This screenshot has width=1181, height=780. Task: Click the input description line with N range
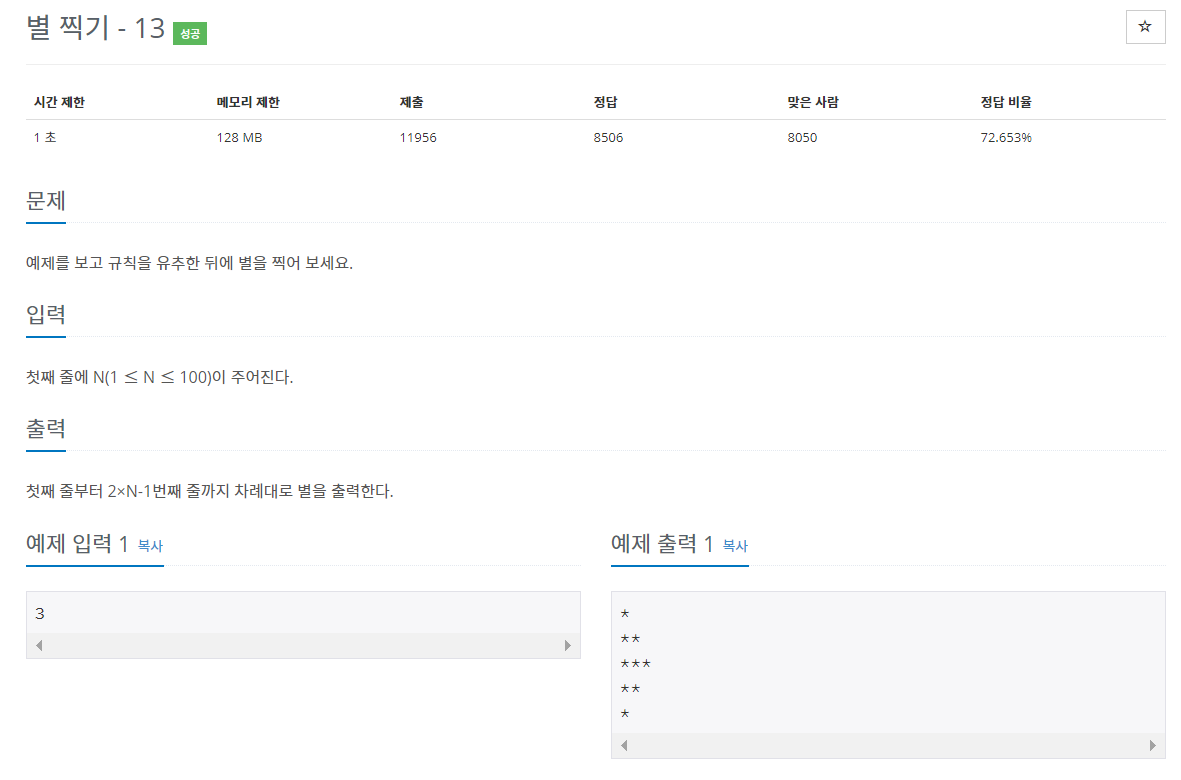click(160, 377)
